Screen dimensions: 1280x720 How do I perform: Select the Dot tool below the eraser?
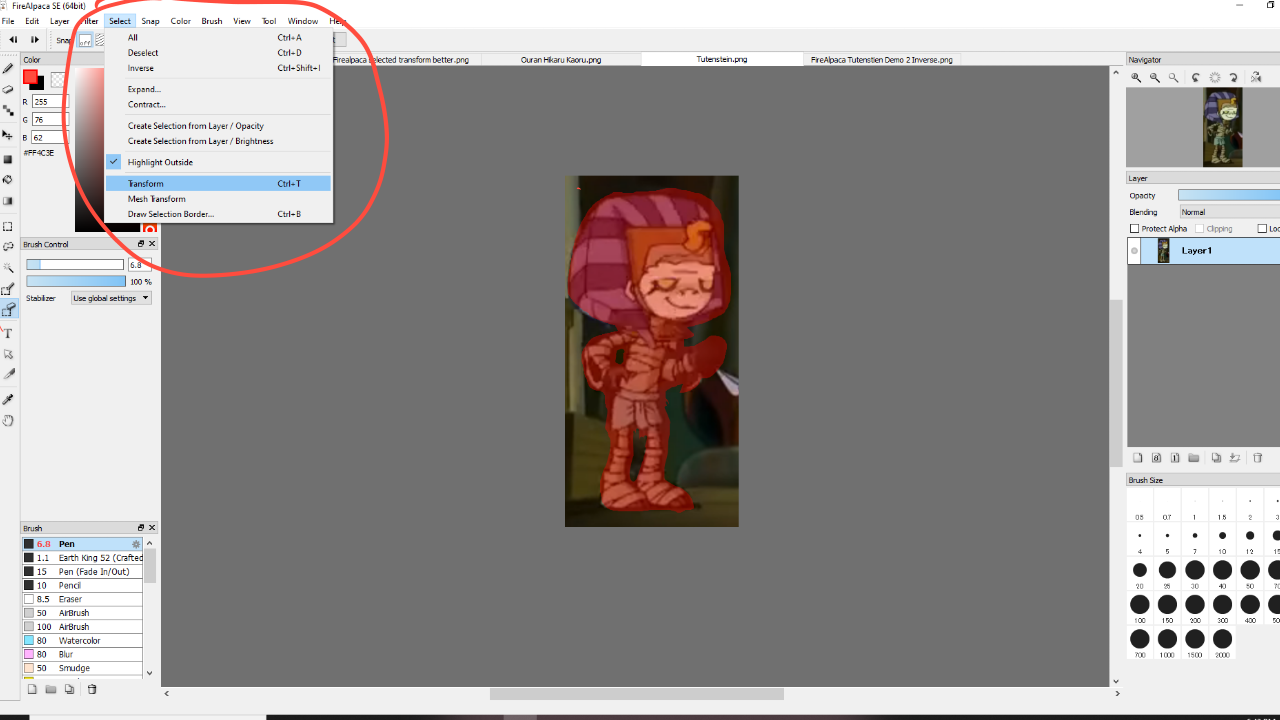click(8, 110)
